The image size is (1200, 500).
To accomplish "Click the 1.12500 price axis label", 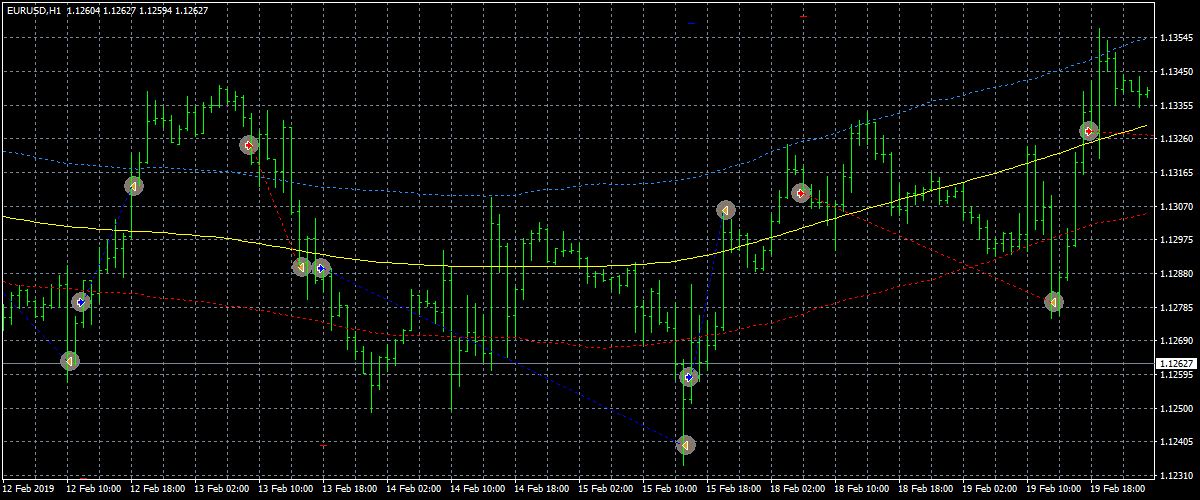I will 1176,409.
